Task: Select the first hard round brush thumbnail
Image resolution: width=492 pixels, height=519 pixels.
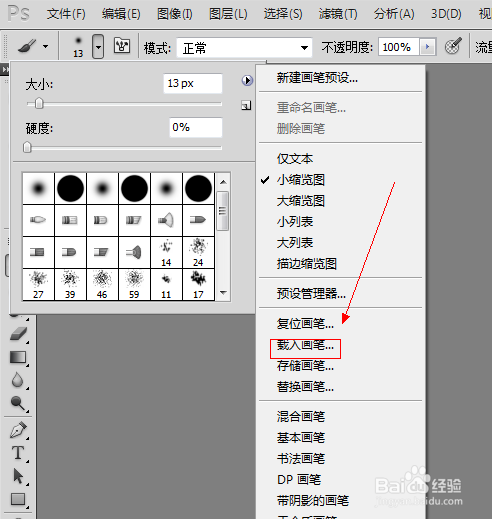Action: [70, 188]
